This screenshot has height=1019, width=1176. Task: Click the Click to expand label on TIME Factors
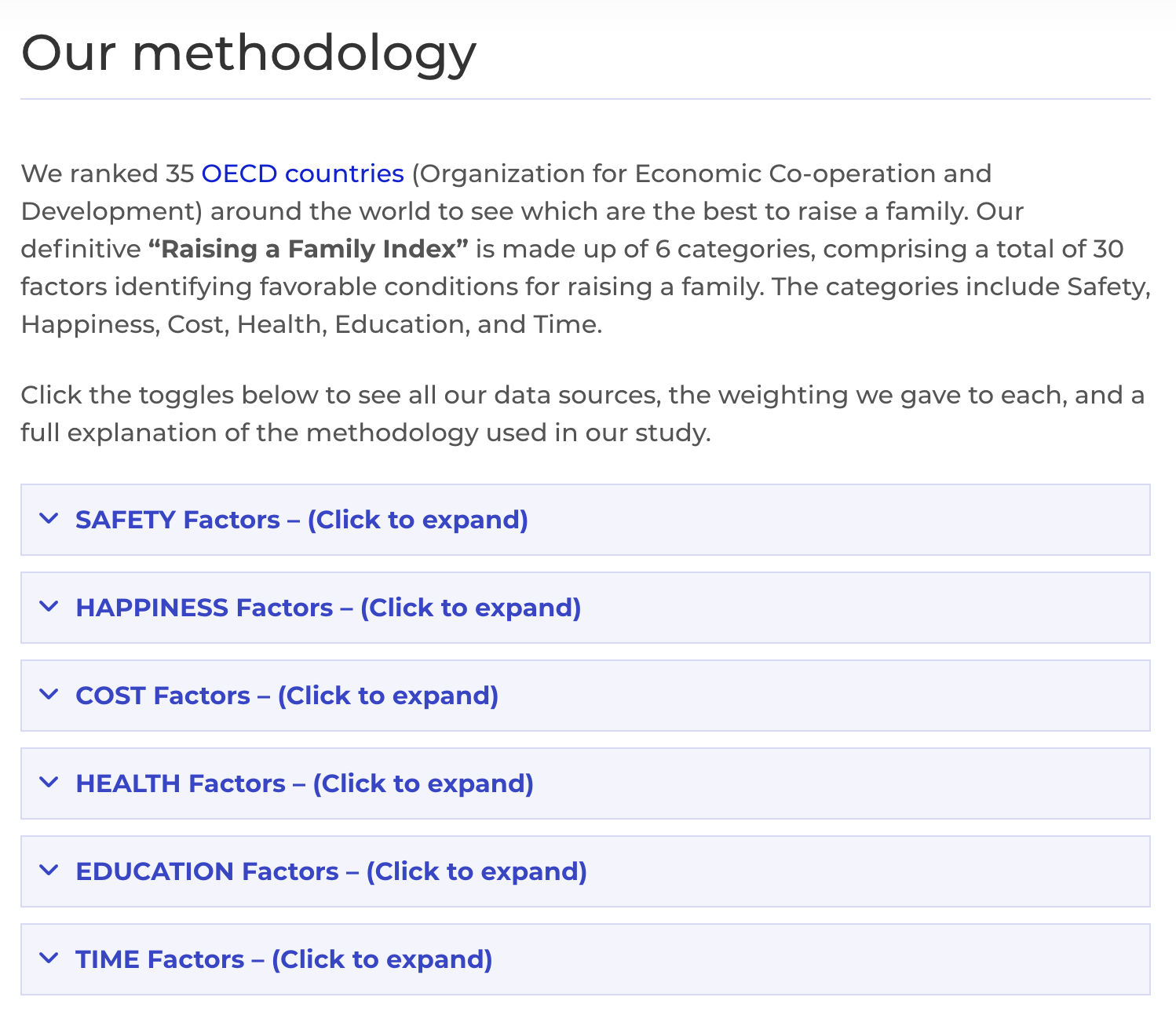pyautogui.click(x=383, y=959)
